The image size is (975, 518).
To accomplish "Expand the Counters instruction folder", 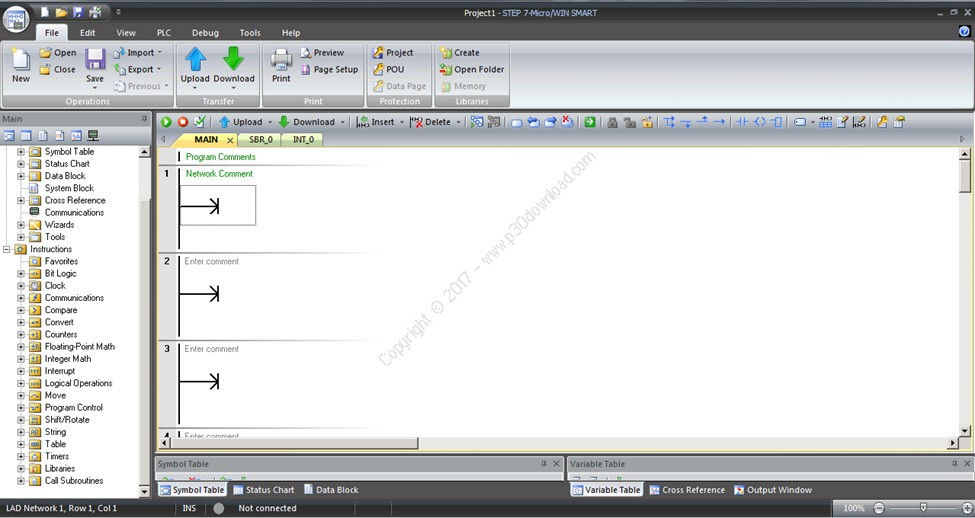I will pyautogui.click(x=21, y=335).
